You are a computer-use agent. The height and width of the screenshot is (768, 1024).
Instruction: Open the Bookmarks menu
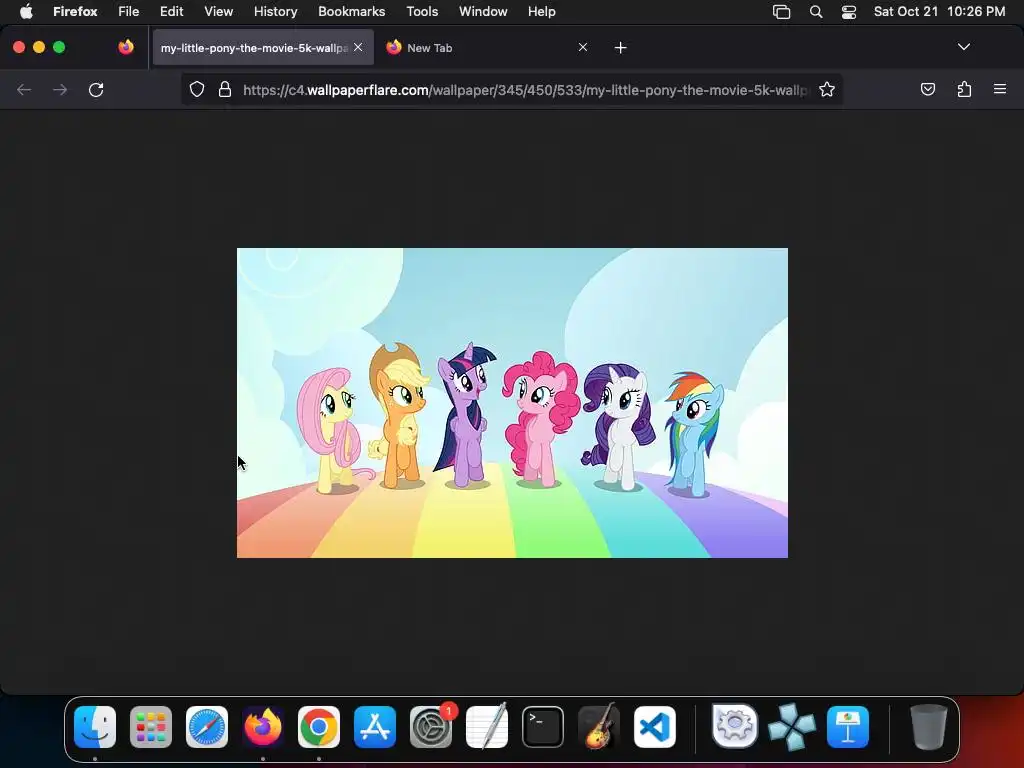[x=351, y=11]
